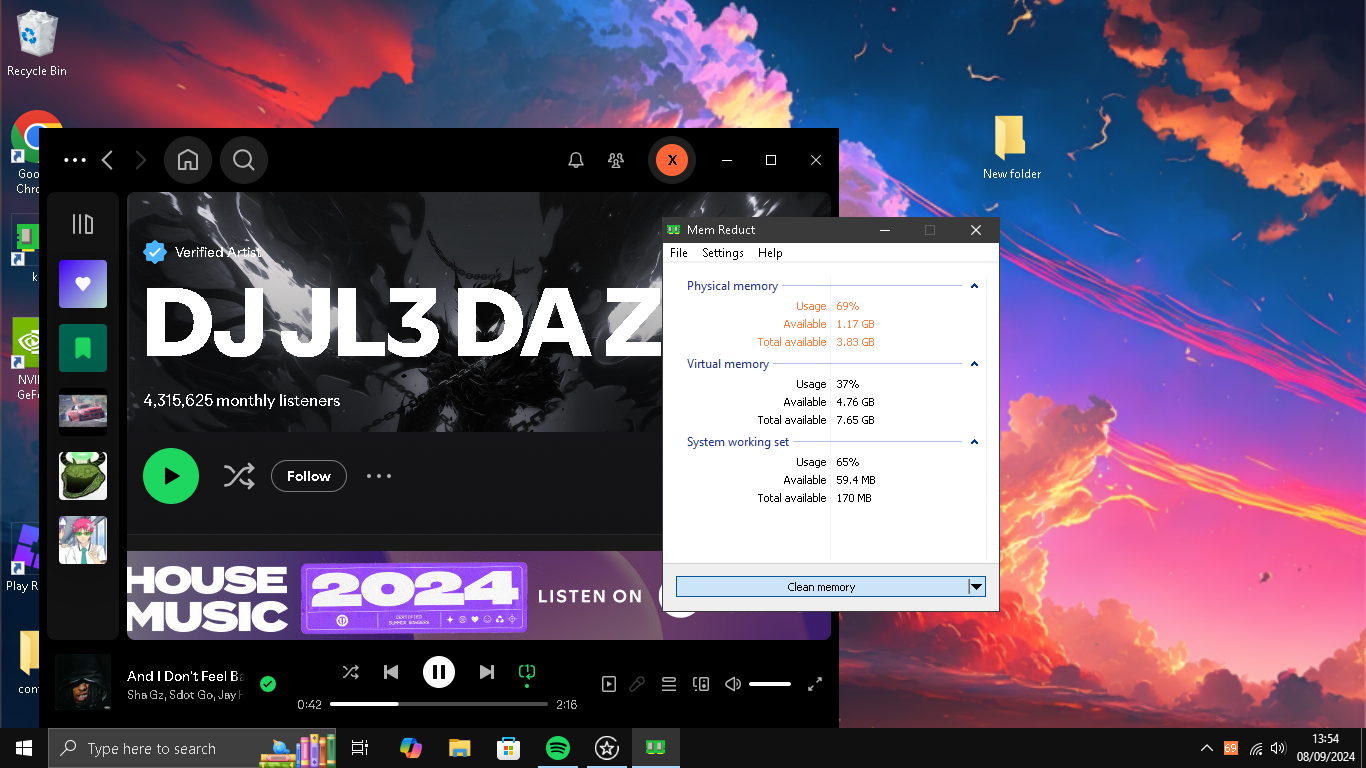Pause the current song
1366x768 pixels.
click(x=439, y=672)
